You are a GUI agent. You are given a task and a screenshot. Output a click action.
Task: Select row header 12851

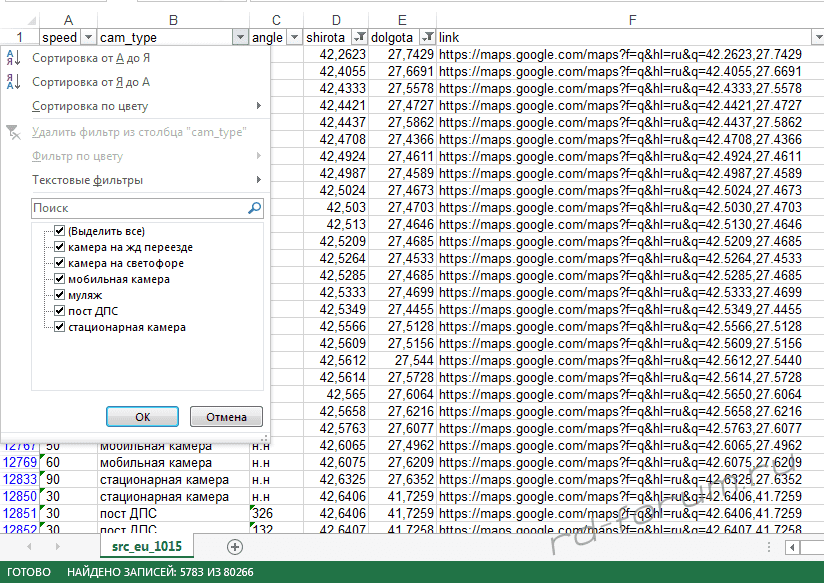point(20,513)
